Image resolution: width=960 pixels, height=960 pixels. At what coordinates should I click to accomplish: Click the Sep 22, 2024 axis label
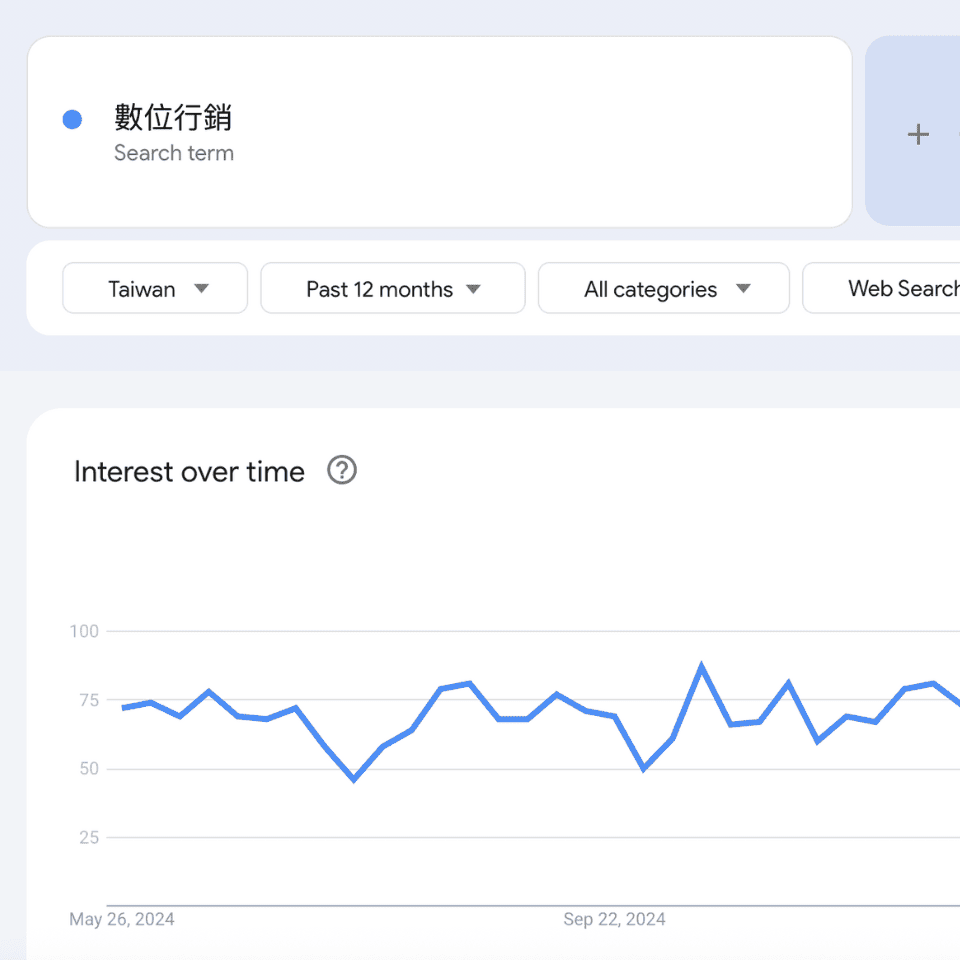coord(614,919)
